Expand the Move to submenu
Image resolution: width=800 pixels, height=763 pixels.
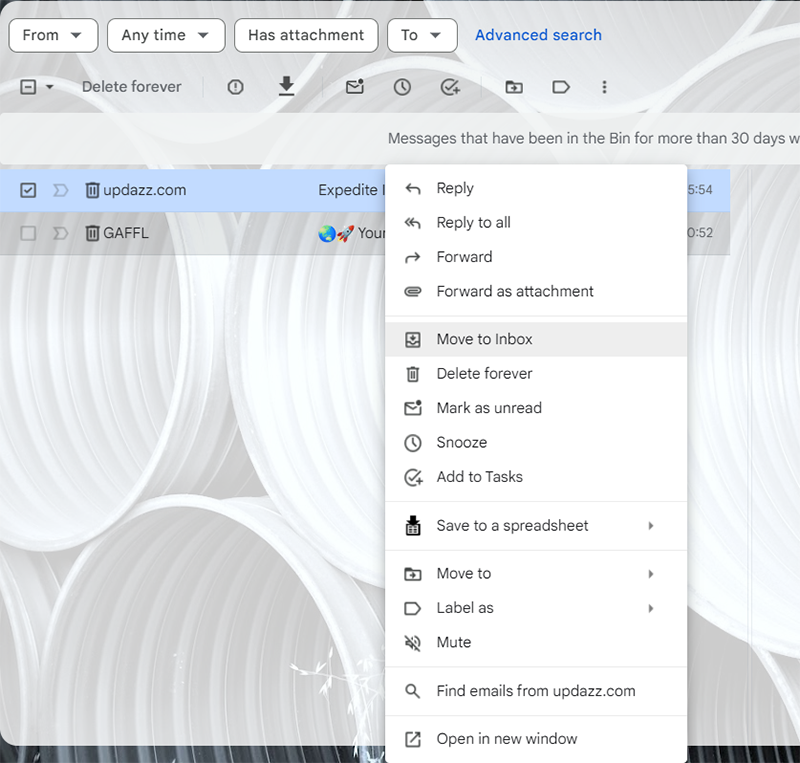coord(536,574)
